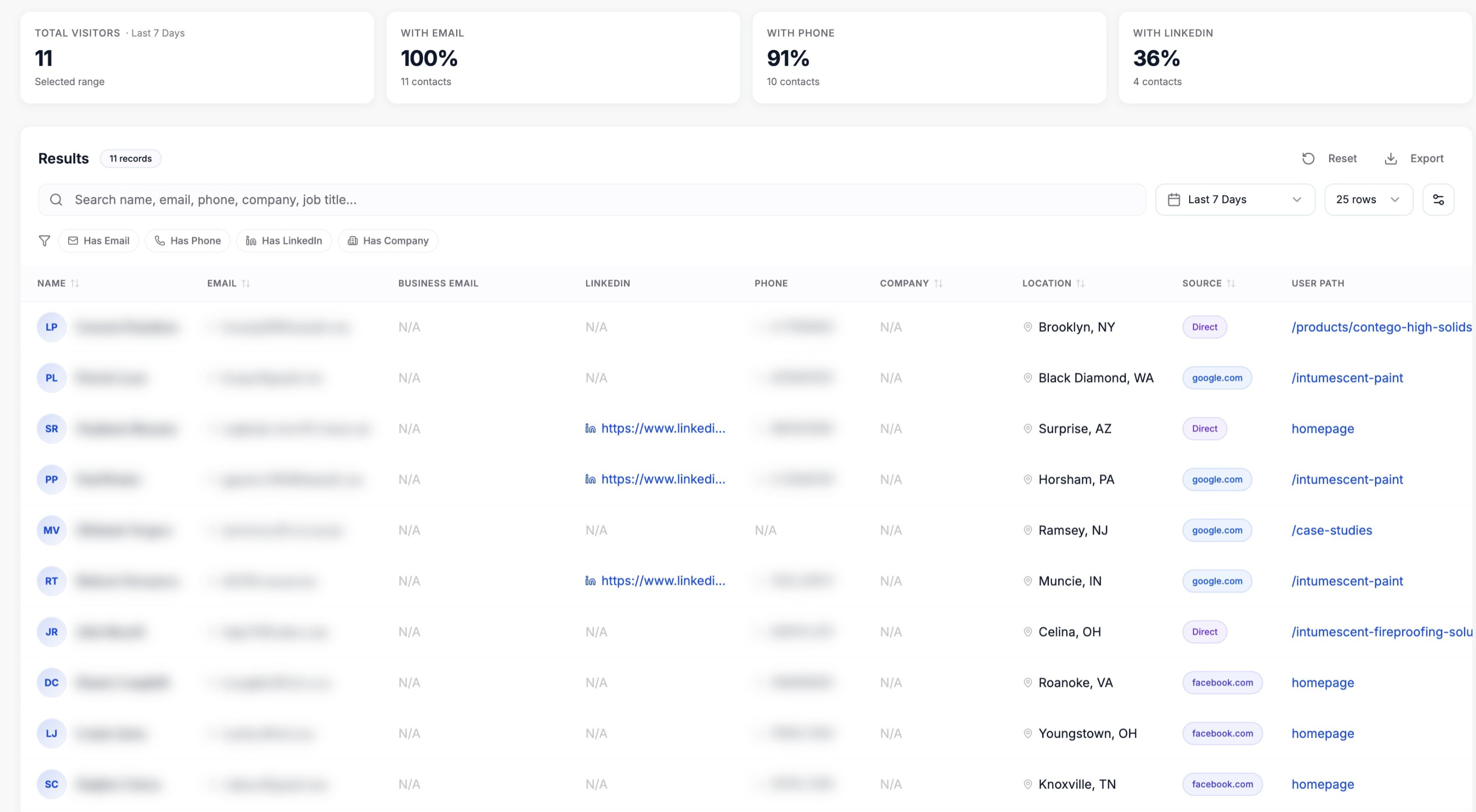Open /intumescent-paint link in Black Diamond row
The image size is (1476, 812).
[x=1347, y=378]
